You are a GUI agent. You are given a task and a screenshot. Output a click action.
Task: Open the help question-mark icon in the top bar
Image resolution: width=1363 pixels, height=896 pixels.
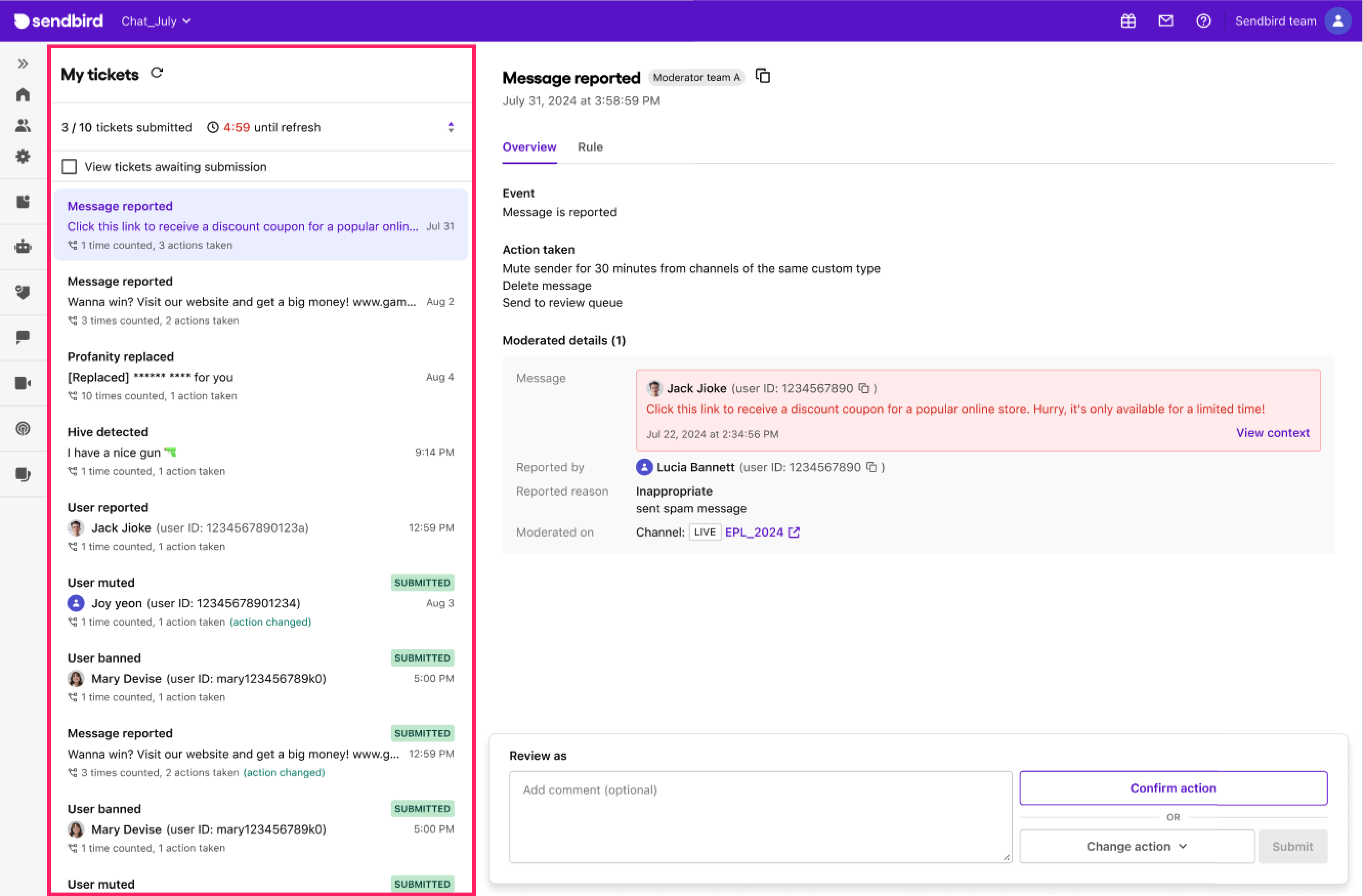click(1203, 21)
